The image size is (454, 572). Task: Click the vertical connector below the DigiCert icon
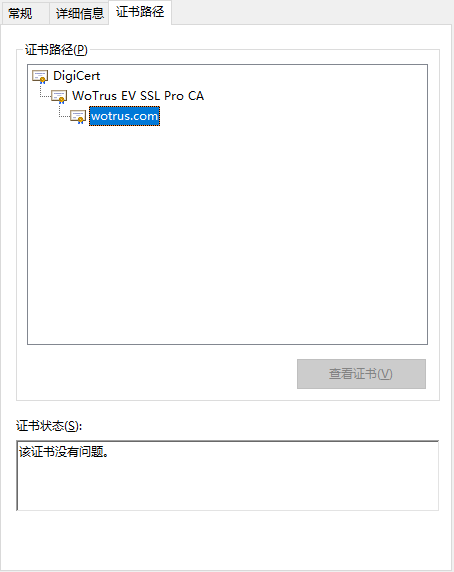(x=40, y=90)
